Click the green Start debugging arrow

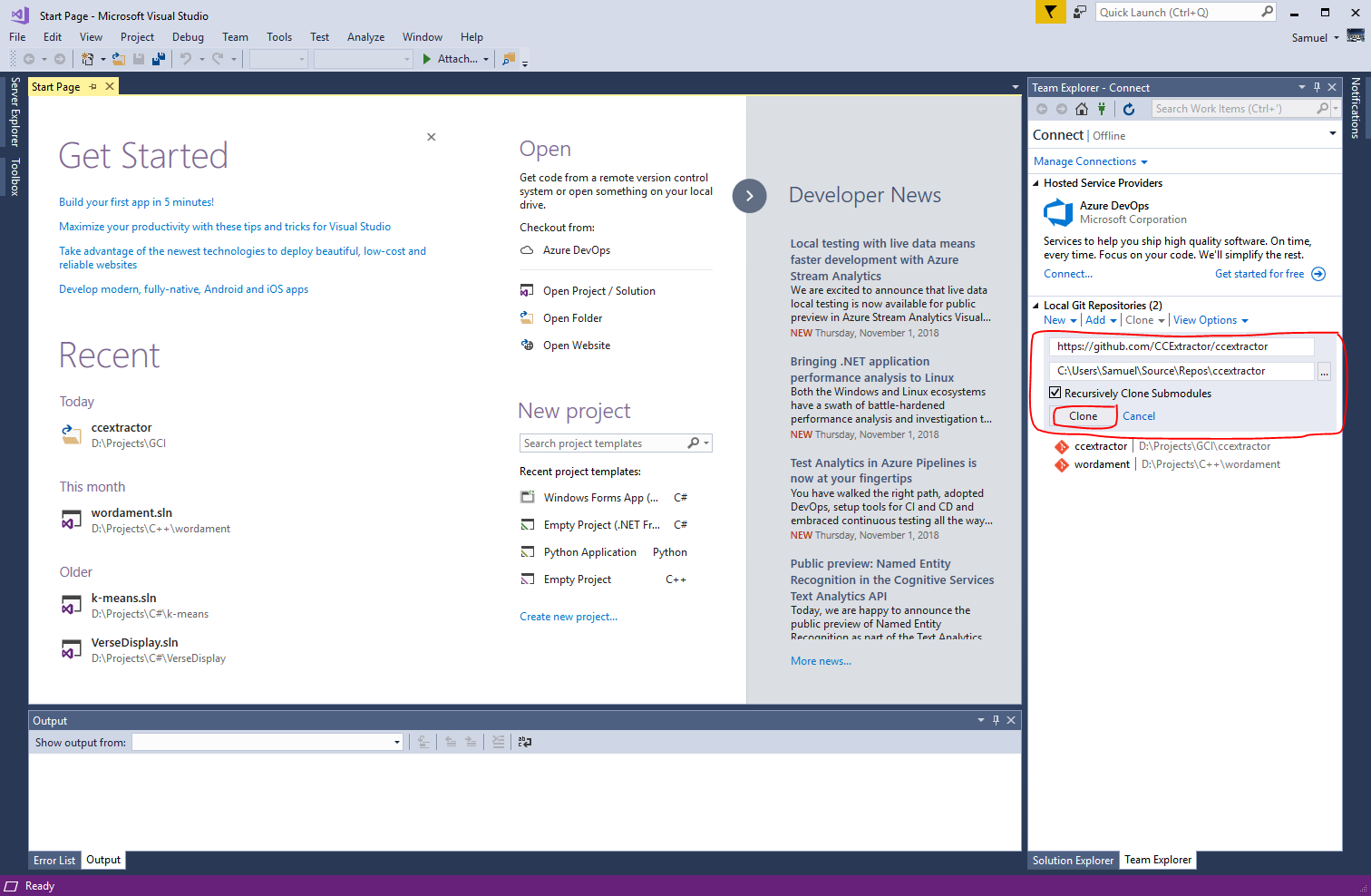(x=426, y=59)
